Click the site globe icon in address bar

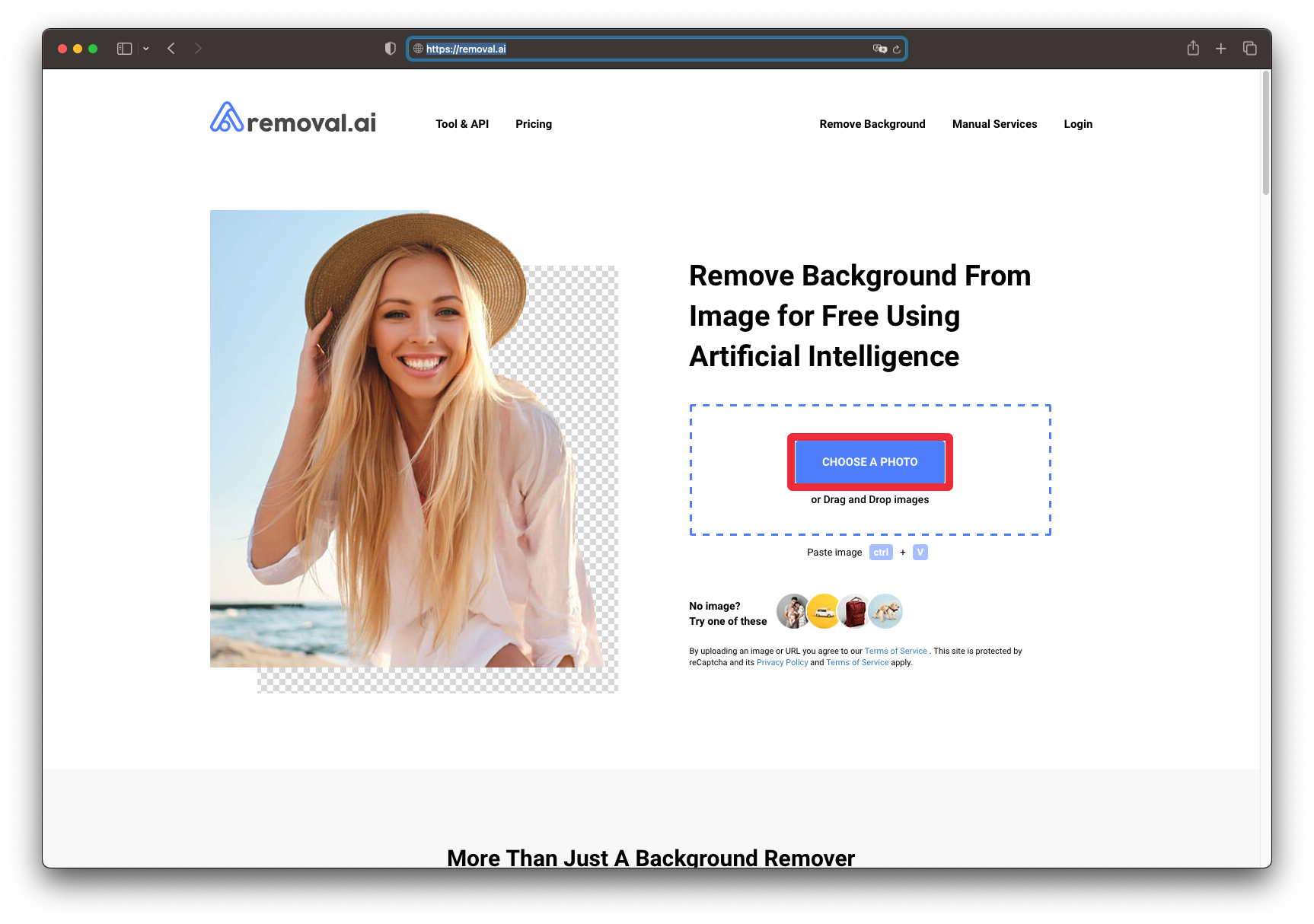pos(418,49)
